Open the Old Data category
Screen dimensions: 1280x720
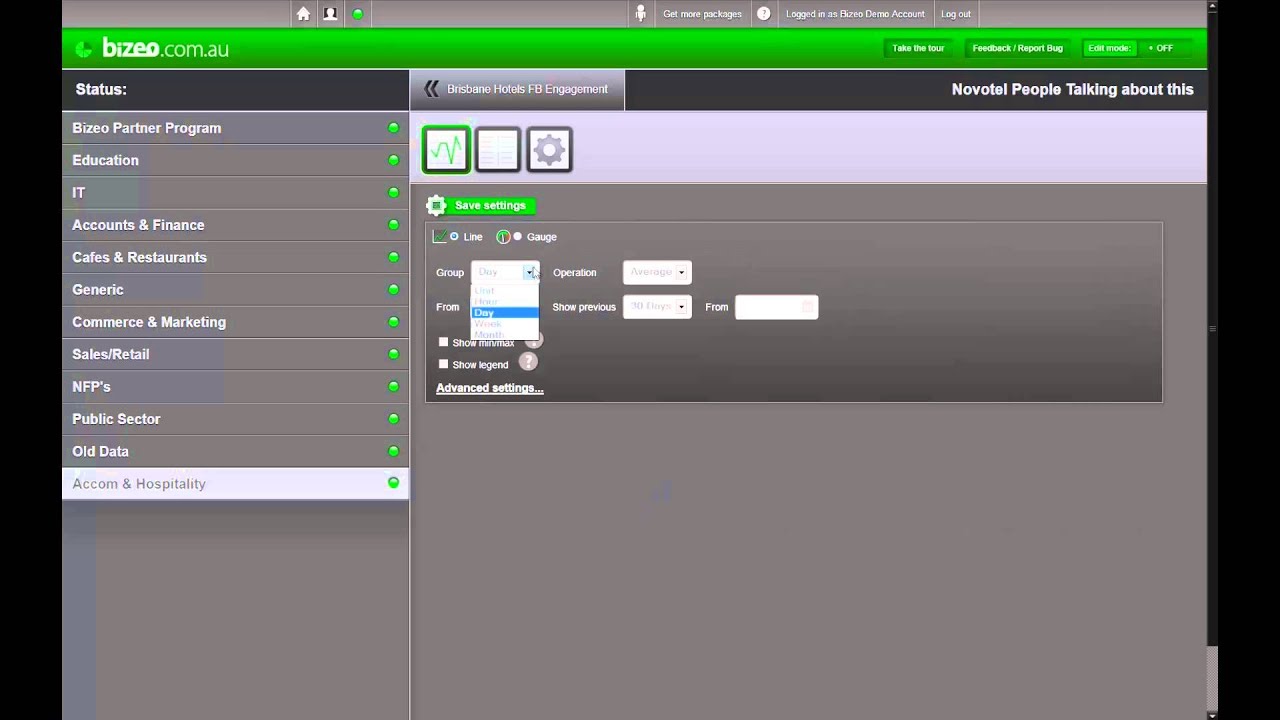[235, 451]
